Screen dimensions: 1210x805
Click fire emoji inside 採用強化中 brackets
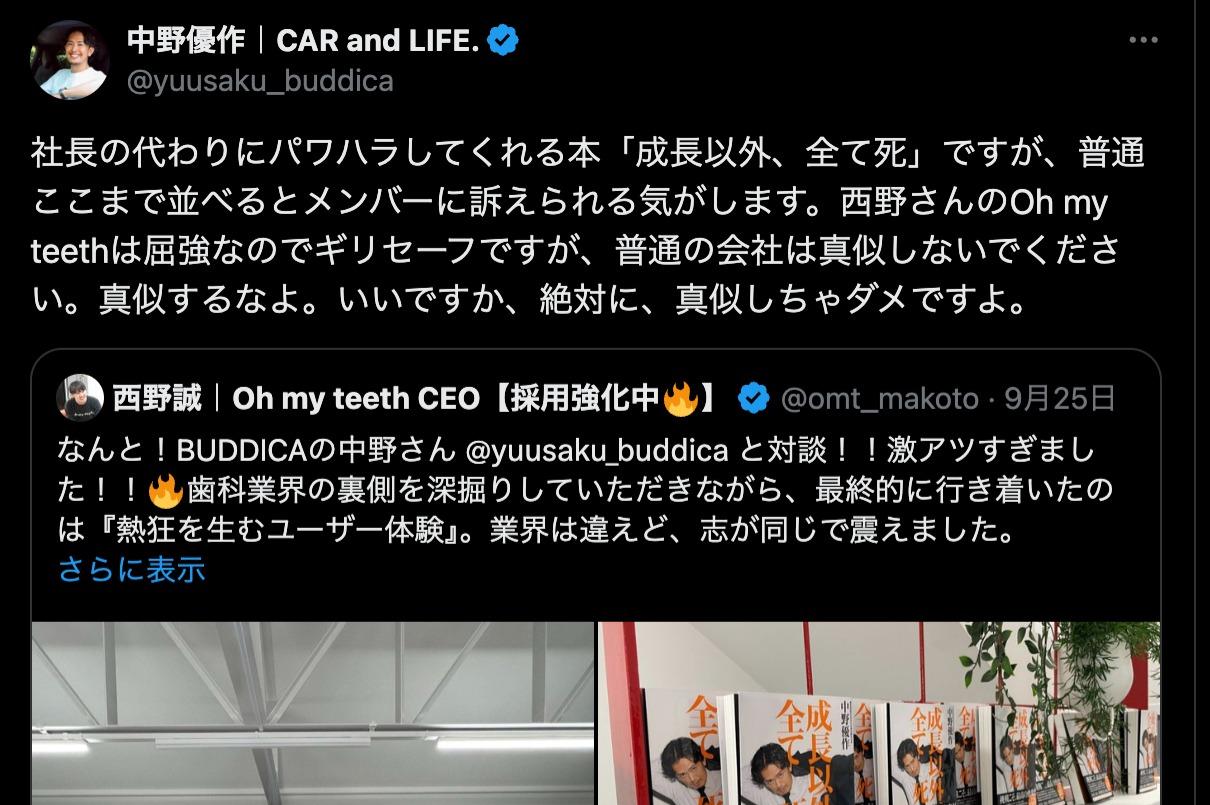click(681, 400)
